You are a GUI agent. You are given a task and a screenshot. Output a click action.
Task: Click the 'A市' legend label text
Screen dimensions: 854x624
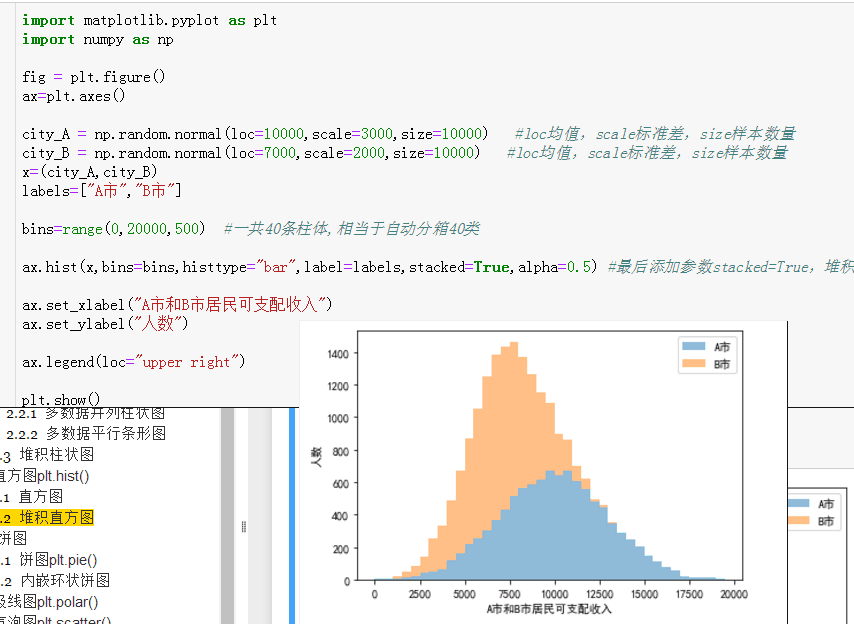(722, 347)
